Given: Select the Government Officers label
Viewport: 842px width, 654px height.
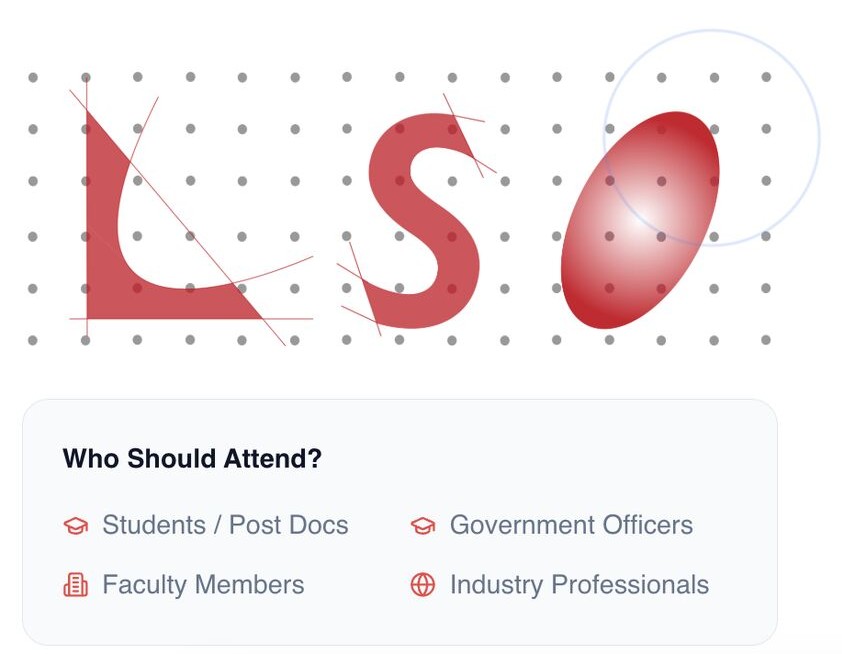Looking at the screenshot, I should (x=571, y=525).
